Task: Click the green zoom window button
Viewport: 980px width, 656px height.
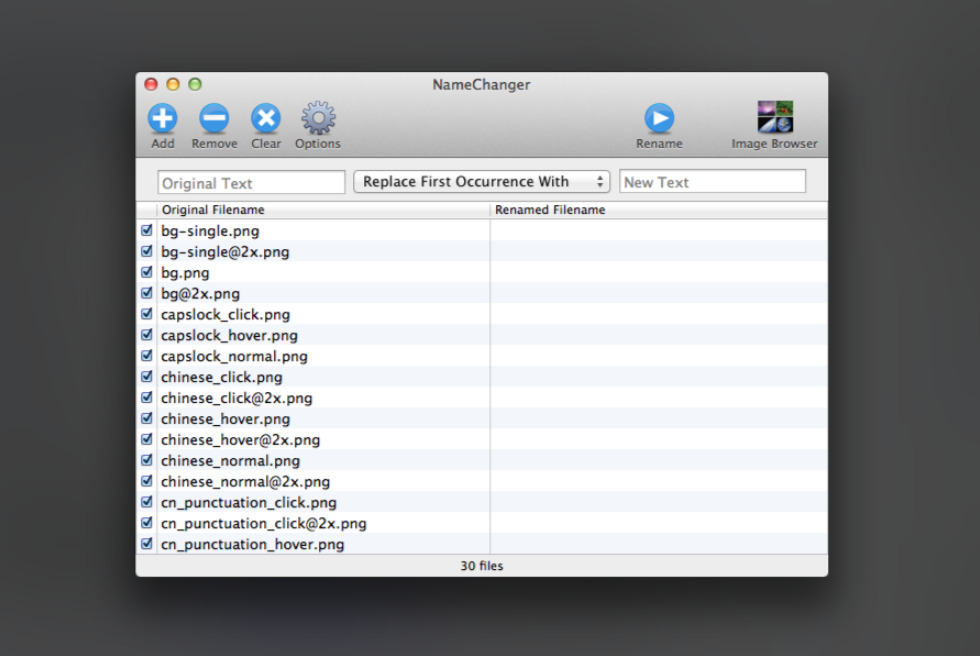Action: tap(195, 85)
